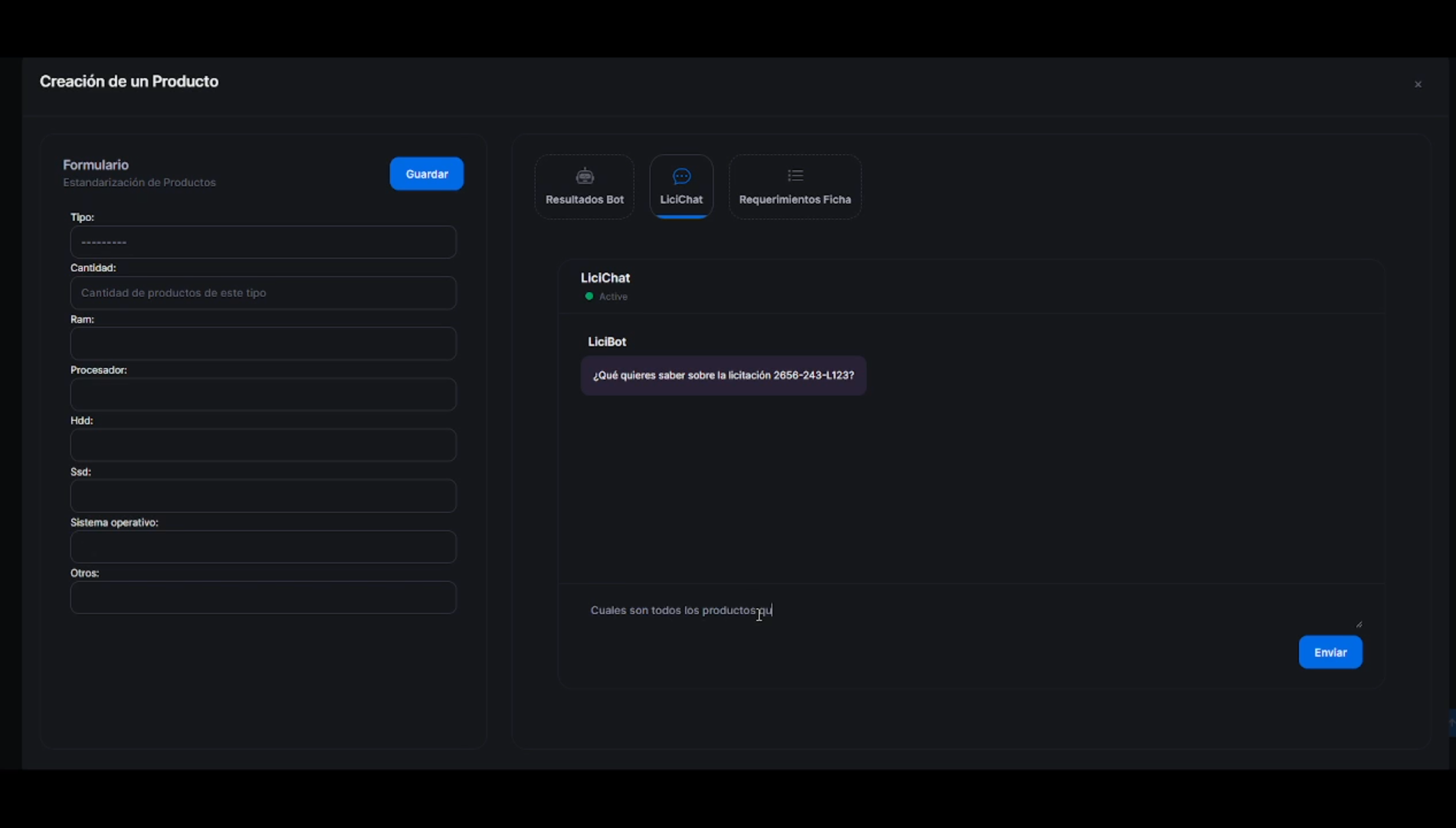Open the Tipo dropdown
Image resolution: width=1456 pixels, height=828 pixels.
pos(263,242)
